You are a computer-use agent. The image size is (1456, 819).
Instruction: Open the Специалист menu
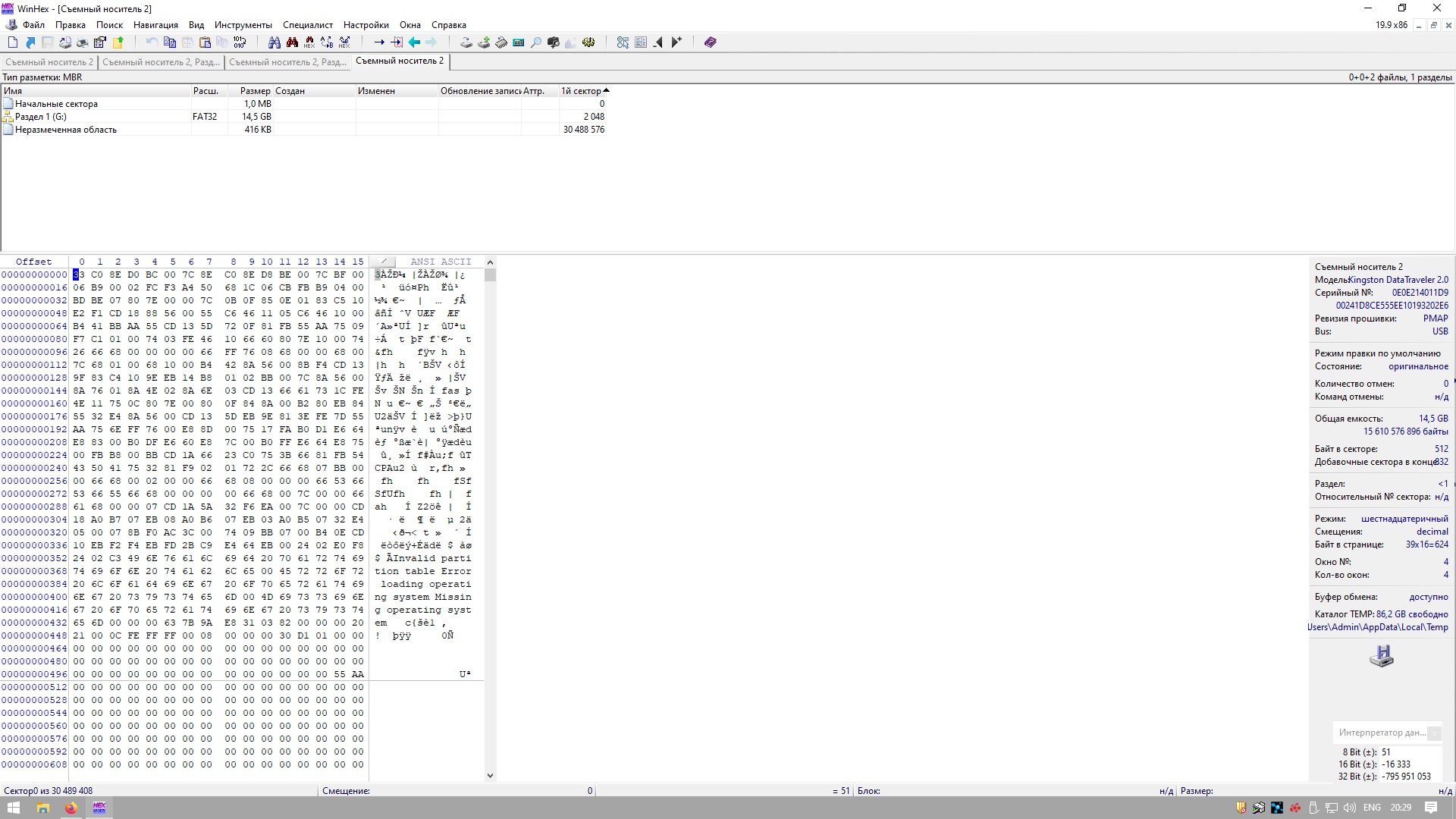pyautogui.click(x=307, y=25)
